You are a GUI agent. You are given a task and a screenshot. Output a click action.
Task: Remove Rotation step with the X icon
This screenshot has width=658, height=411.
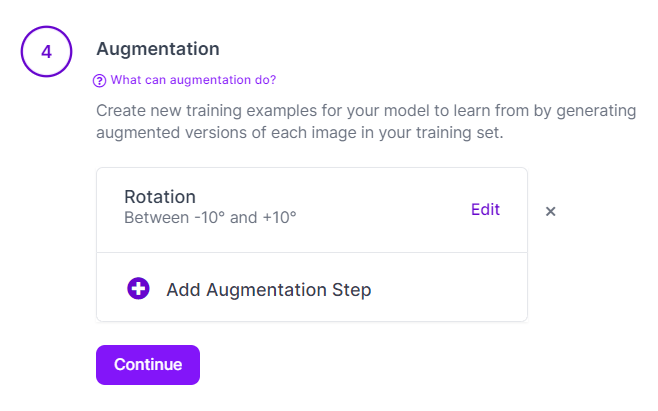point(550,211)
